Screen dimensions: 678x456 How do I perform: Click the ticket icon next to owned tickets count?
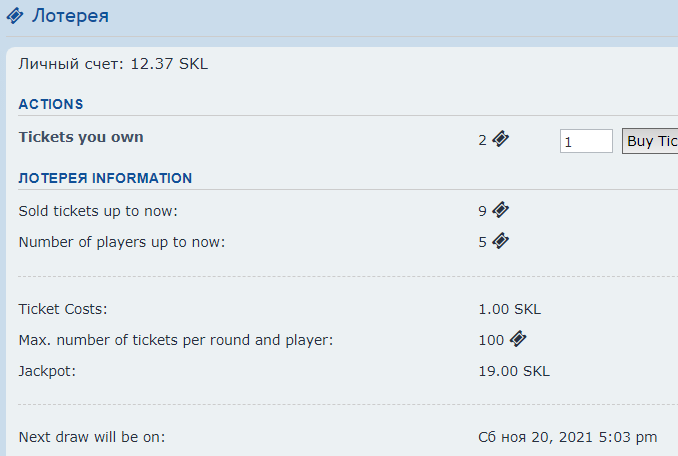[501, 140]
